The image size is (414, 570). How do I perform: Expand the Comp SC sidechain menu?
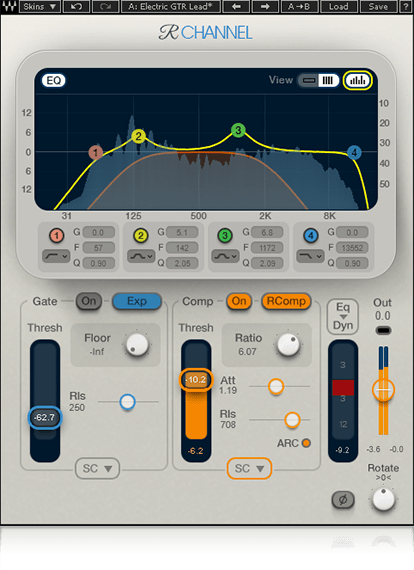click(x=249, y=468)
